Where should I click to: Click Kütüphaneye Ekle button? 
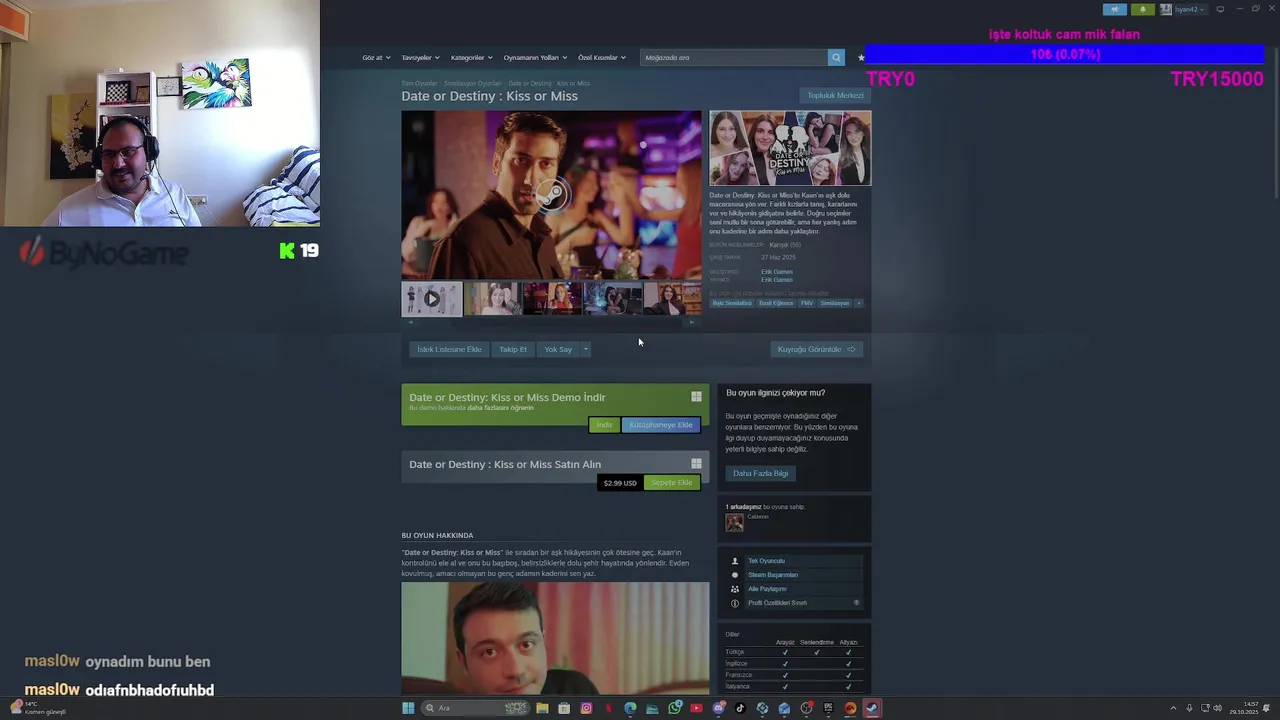(660, 425)
